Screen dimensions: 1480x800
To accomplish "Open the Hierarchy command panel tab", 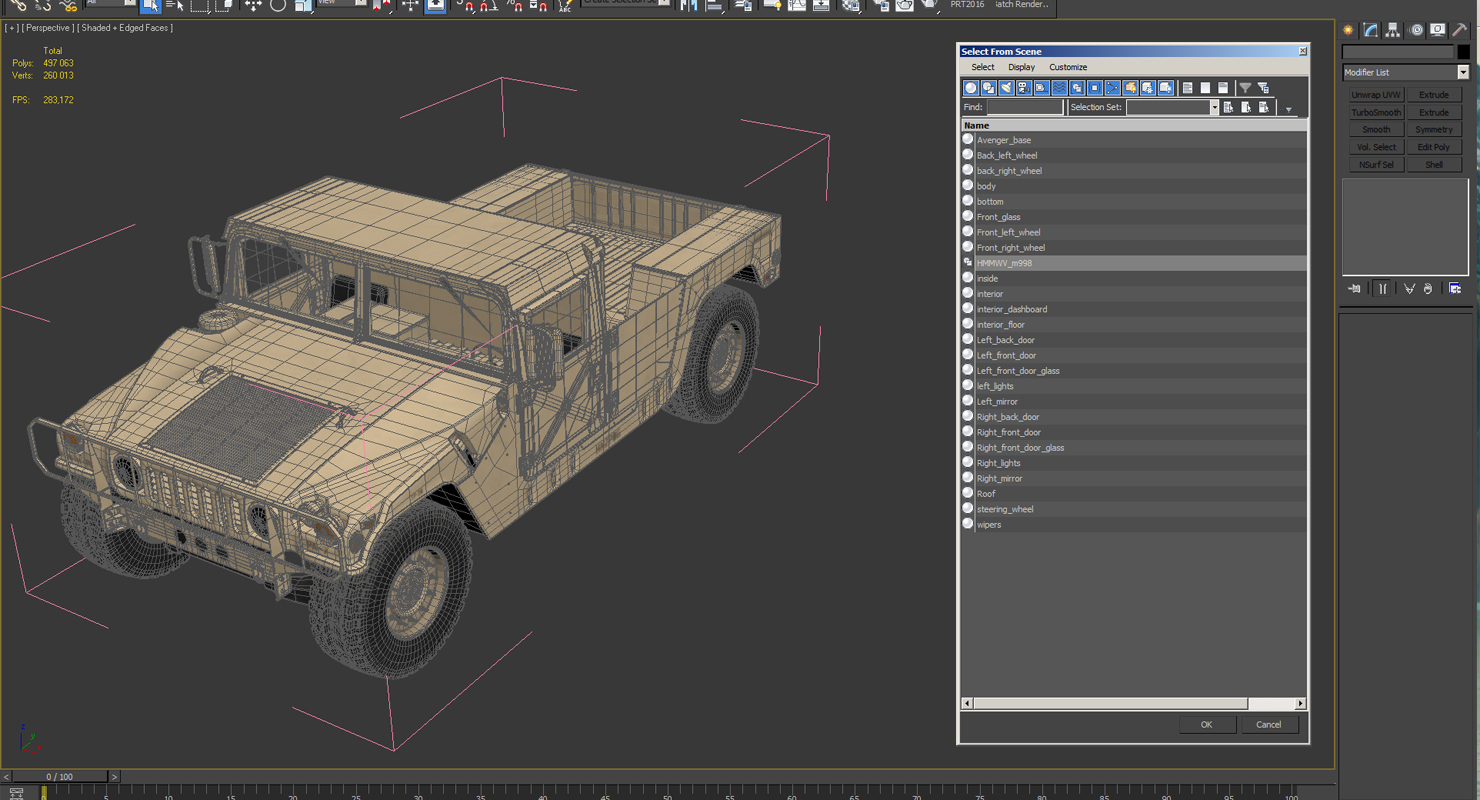I will pos(1392,30).
